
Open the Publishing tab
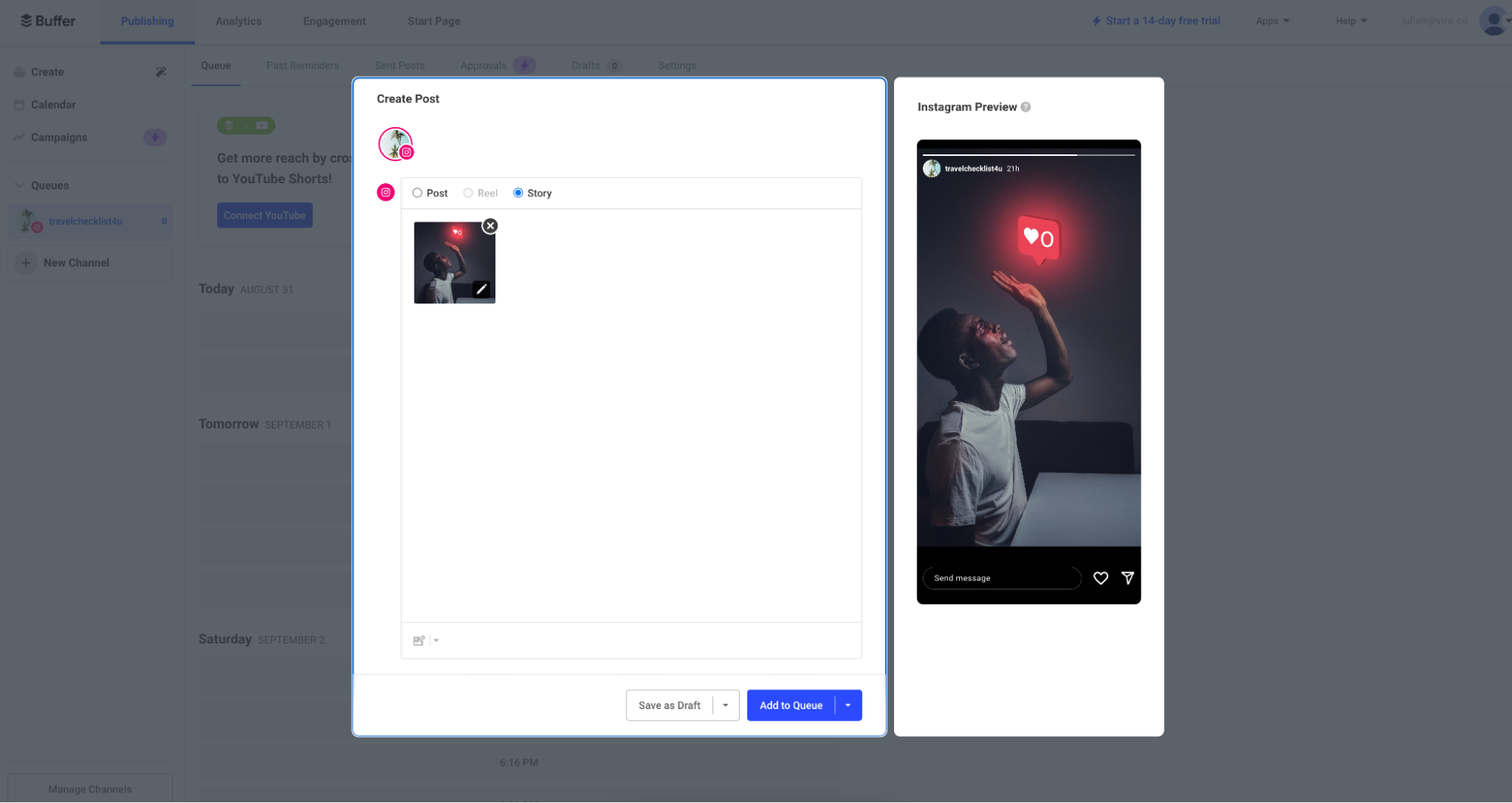pyautogui.click(x=147, y=21)
